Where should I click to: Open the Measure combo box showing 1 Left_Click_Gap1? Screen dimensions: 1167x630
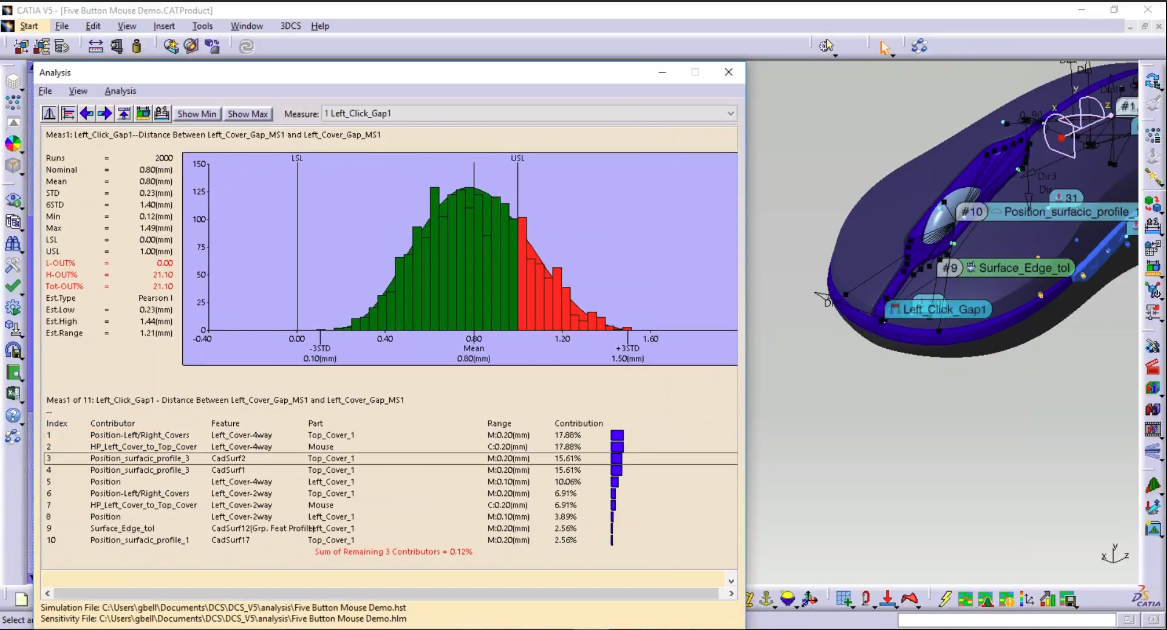[529, 113]
